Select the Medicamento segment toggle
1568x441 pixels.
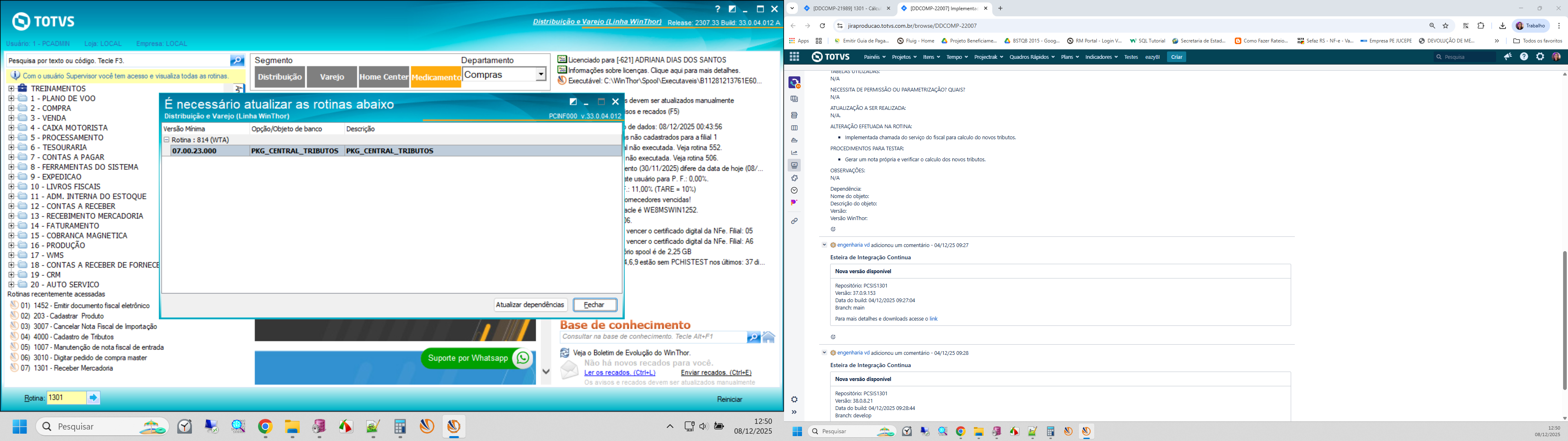pyautogui.click(x=436, y=77)
